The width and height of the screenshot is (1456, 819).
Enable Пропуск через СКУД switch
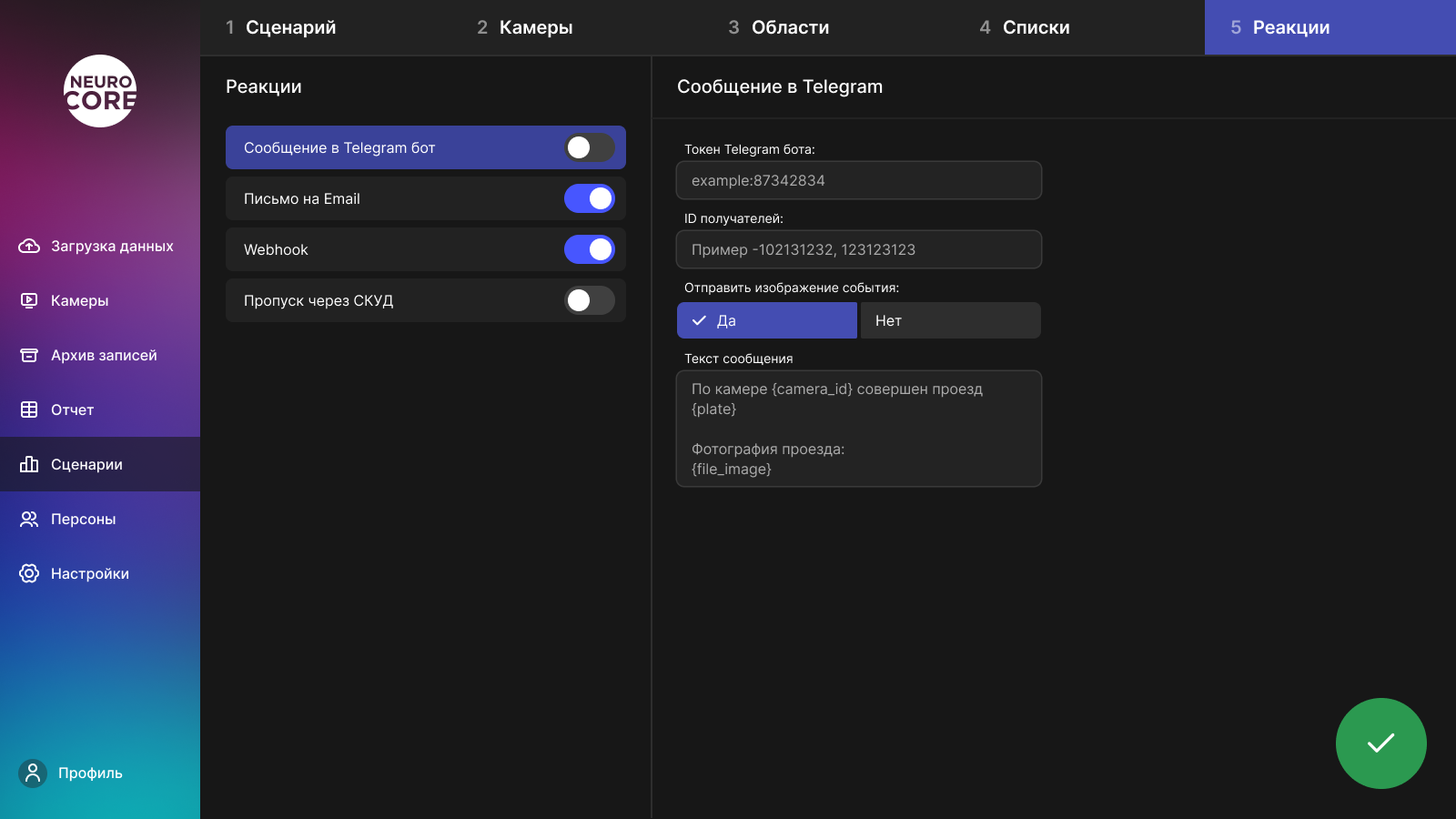coord(589,300)
